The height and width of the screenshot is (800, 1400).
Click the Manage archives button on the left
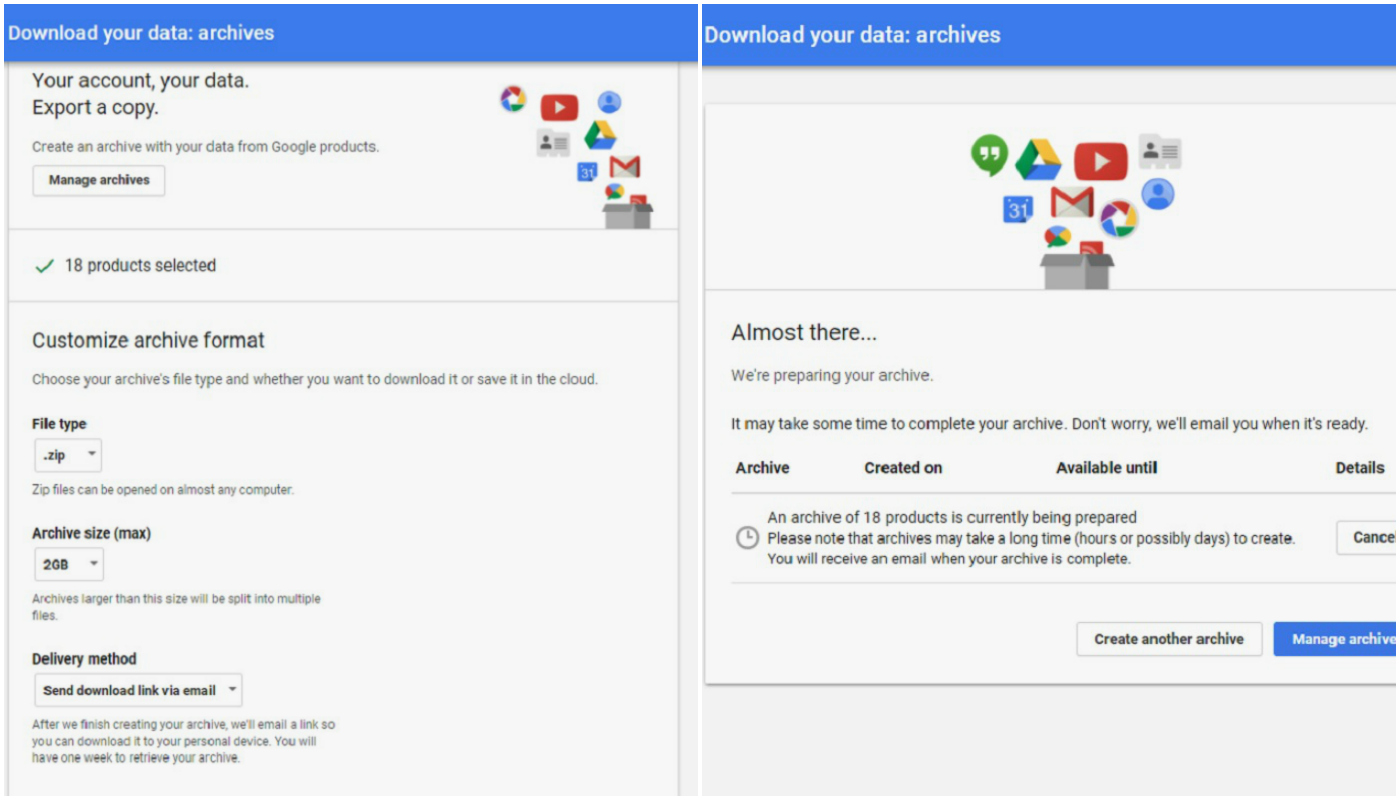(99, 180)
